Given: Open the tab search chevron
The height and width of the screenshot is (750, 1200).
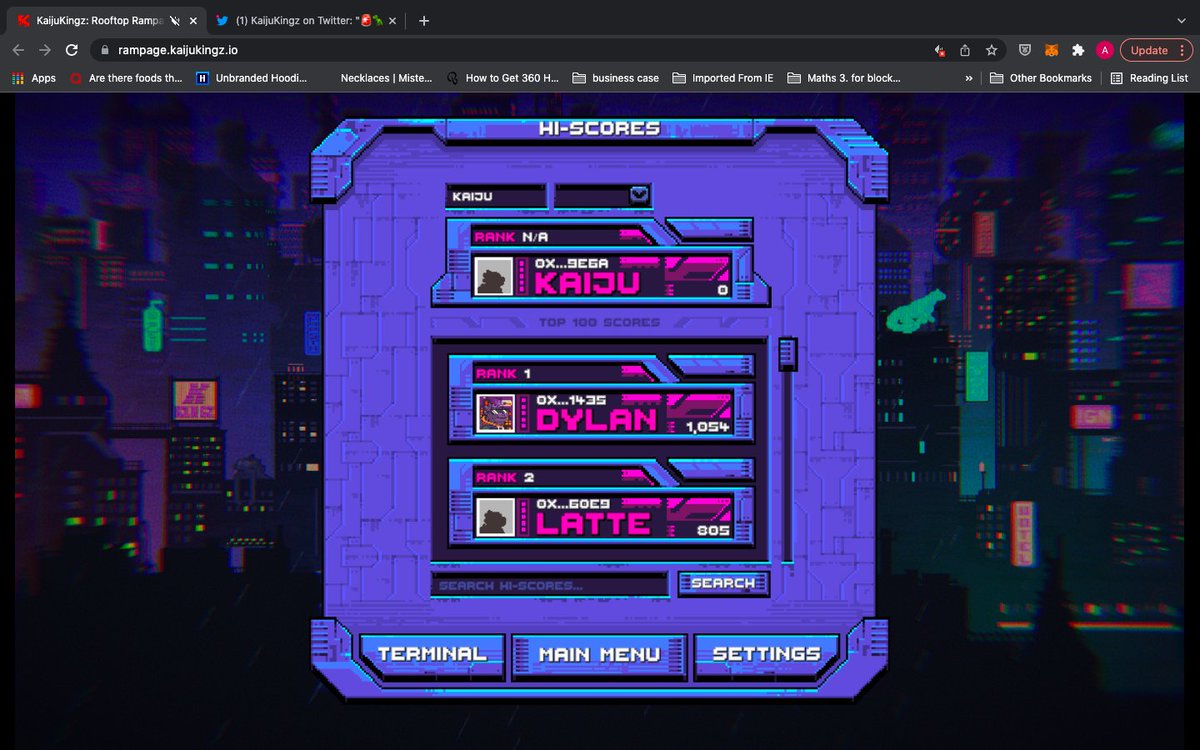Looking at the screenshot, I should pos(1181,20).
